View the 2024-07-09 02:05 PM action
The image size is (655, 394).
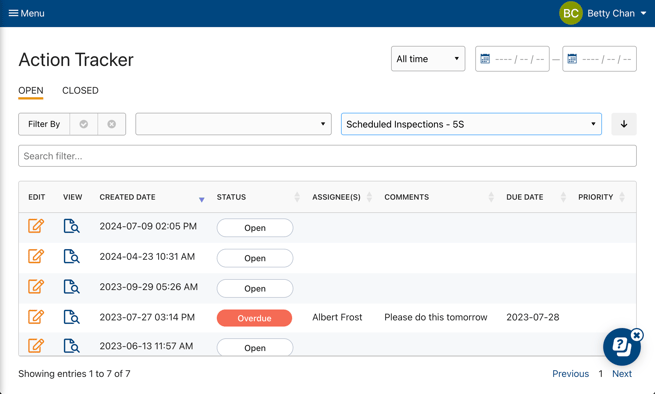pos(71,226)
